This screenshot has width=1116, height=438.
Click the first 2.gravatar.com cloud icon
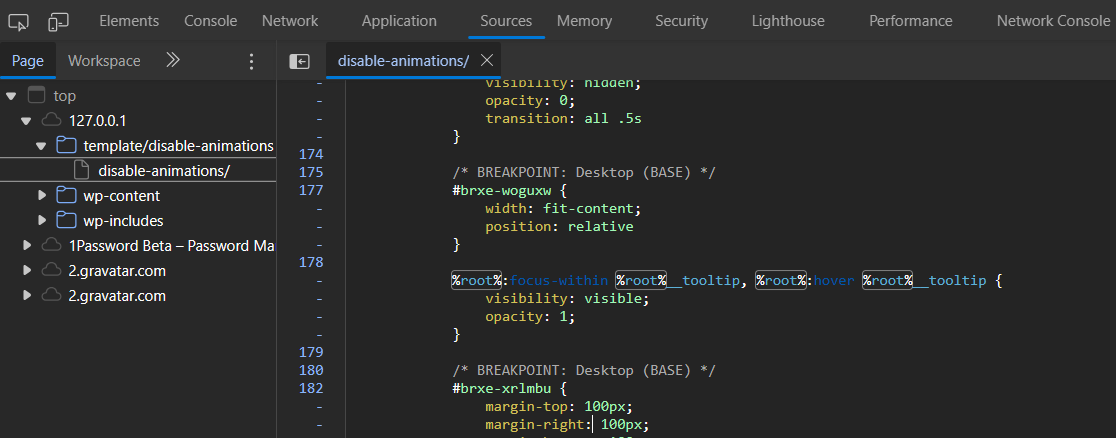(51, 271)
